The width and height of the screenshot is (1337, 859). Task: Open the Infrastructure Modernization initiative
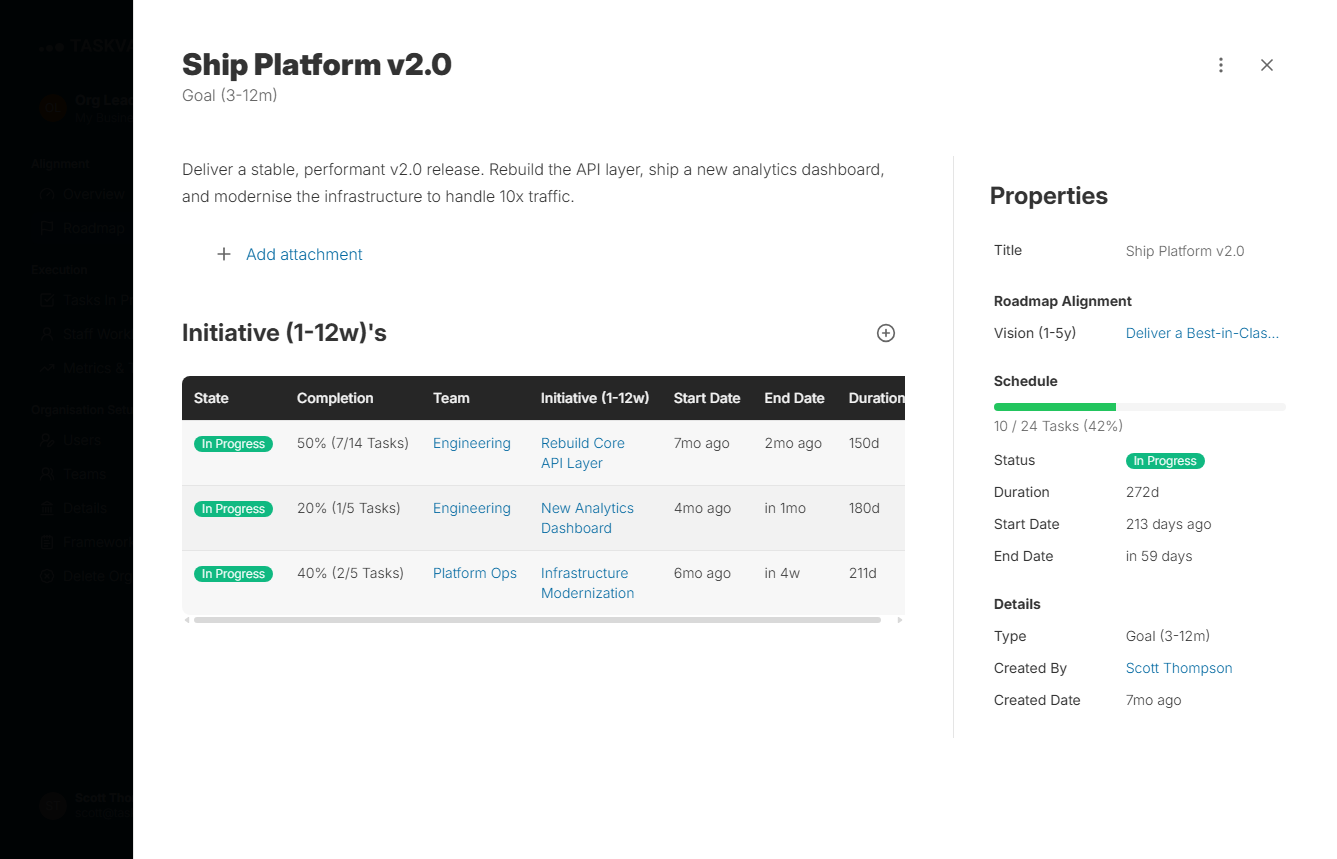[587, 583]
